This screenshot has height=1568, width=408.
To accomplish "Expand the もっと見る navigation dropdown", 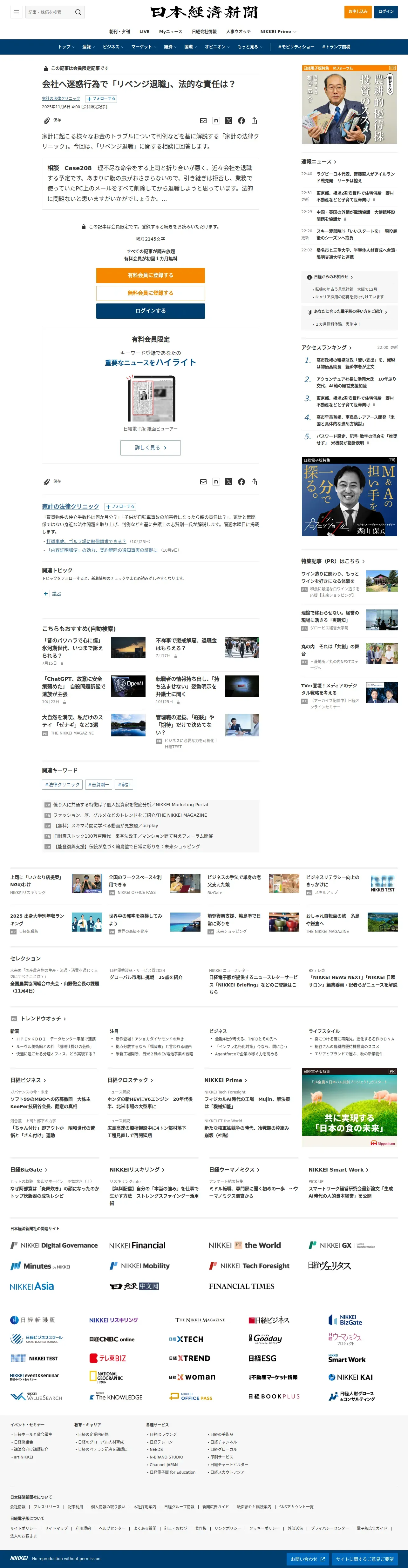I will (250, 47).
